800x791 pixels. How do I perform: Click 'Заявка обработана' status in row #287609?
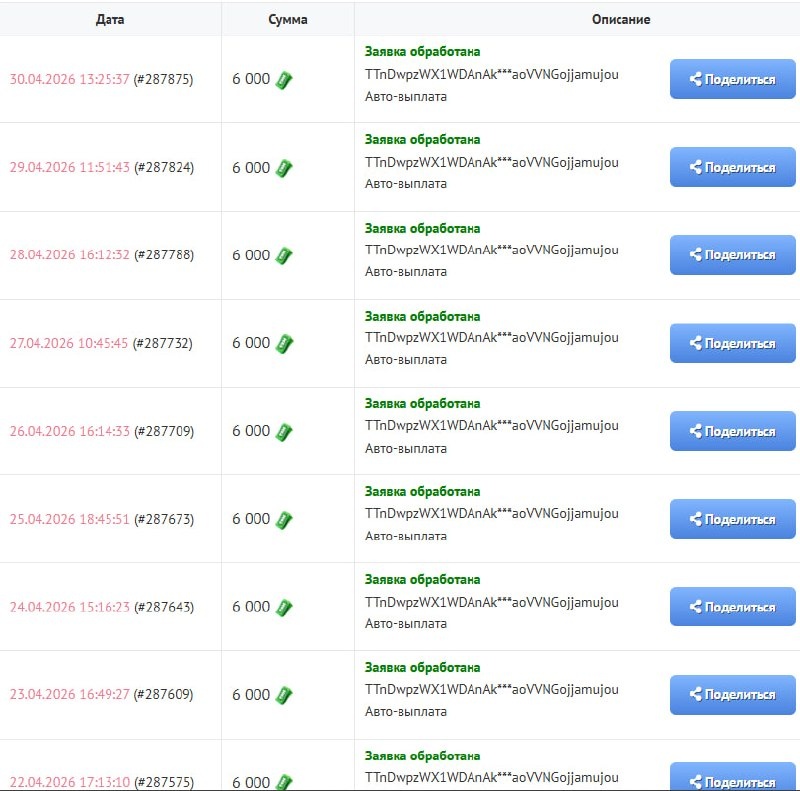point(422,668)
